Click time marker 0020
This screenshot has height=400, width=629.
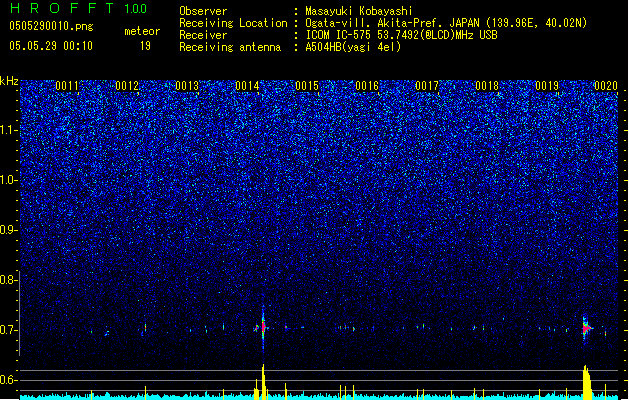pos(606,86)
